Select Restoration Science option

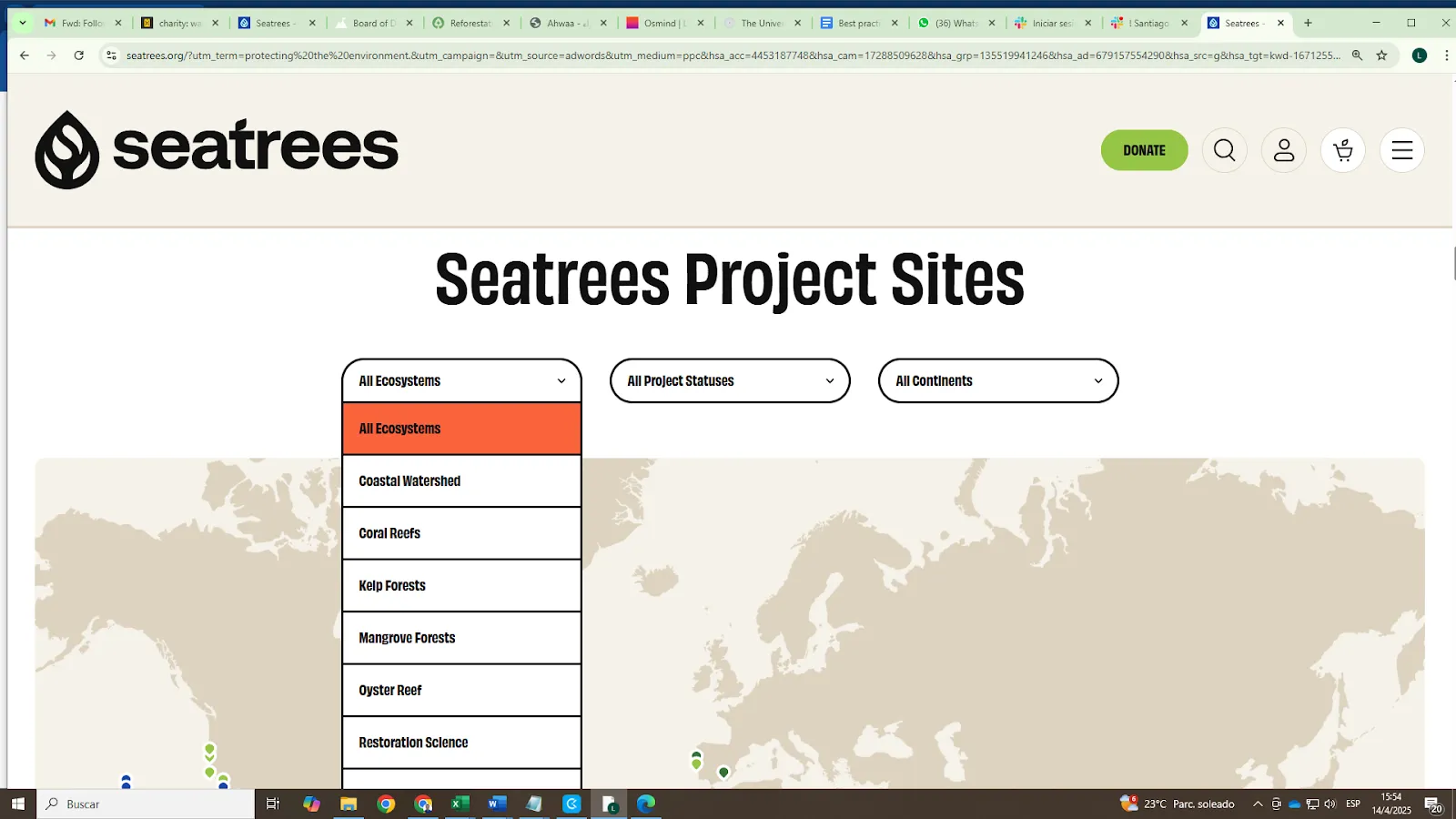(461, 743)
